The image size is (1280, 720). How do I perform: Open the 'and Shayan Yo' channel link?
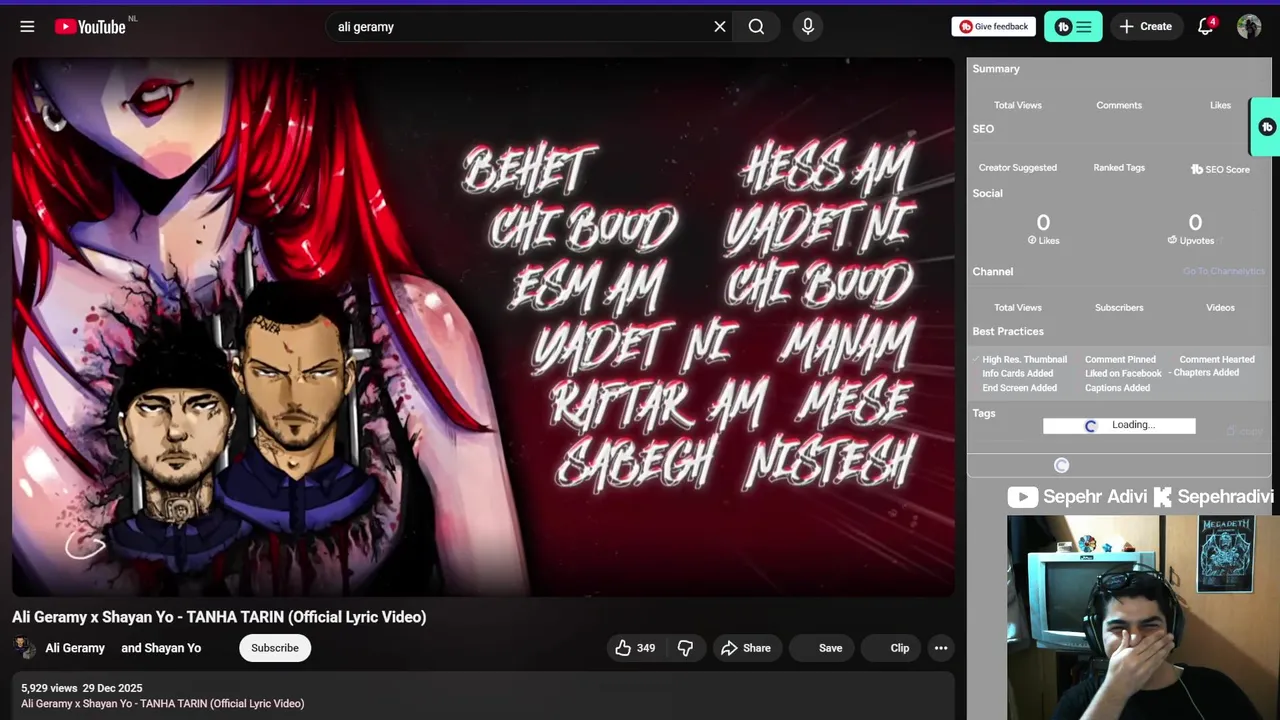pos(161,648)
